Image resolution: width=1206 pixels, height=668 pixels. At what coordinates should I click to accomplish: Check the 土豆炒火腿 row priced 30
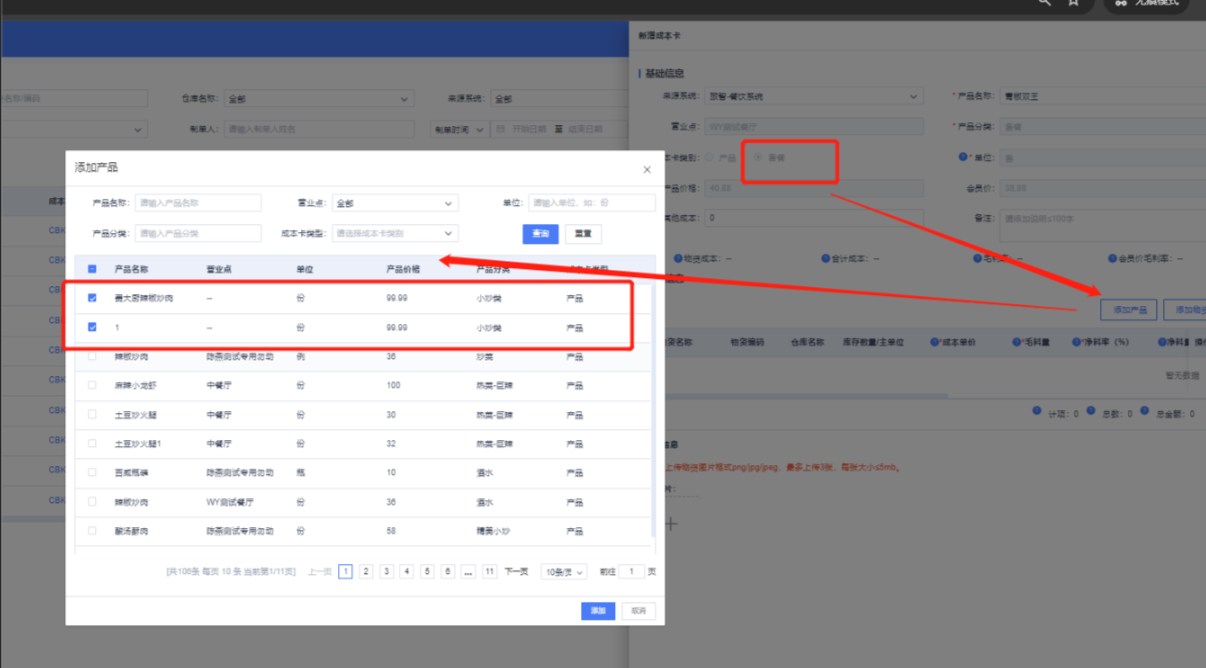(92, 414)
